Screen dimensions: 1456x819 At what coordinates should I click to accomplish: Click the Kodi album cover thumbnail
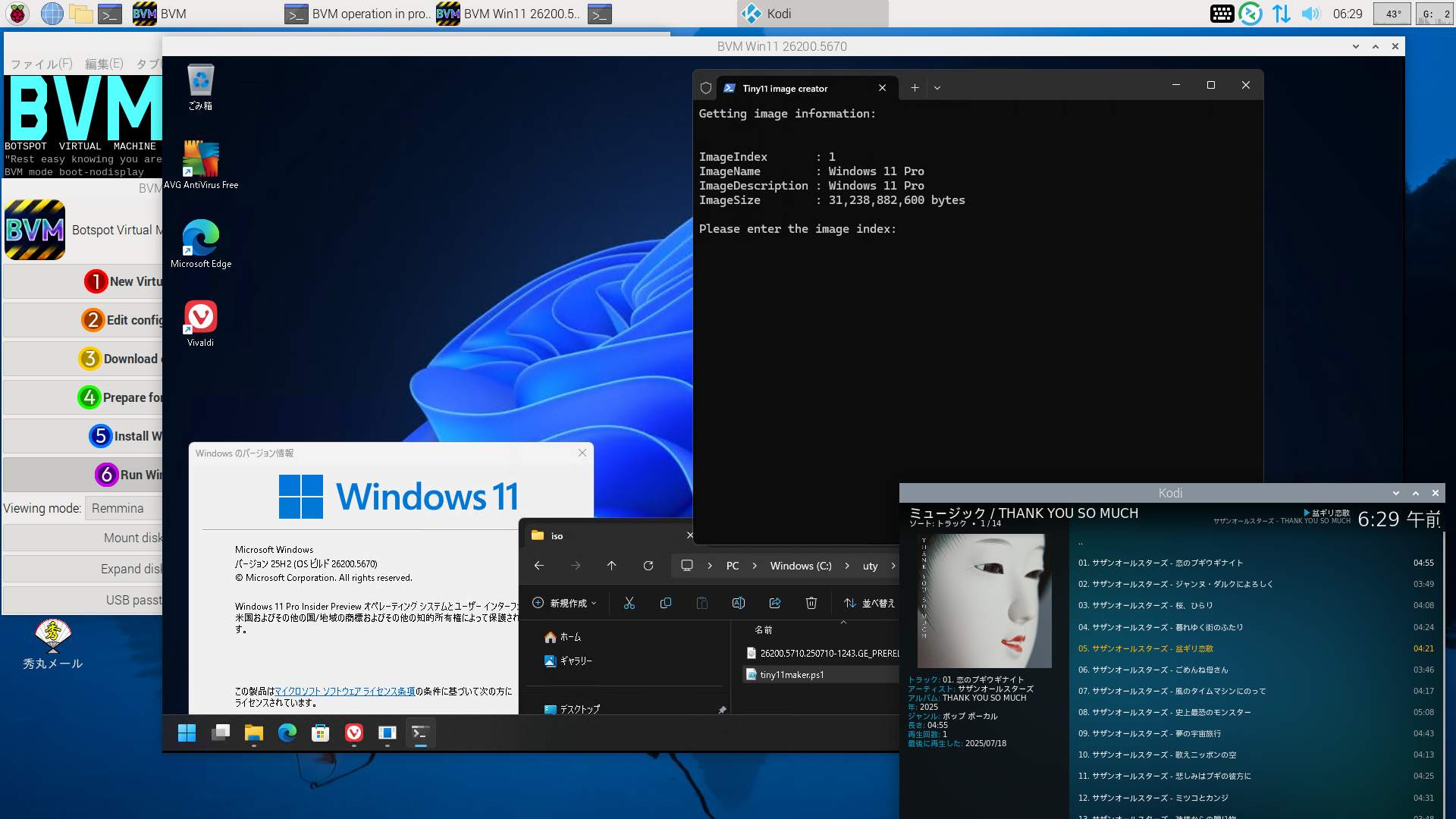[x=985, y=601]
